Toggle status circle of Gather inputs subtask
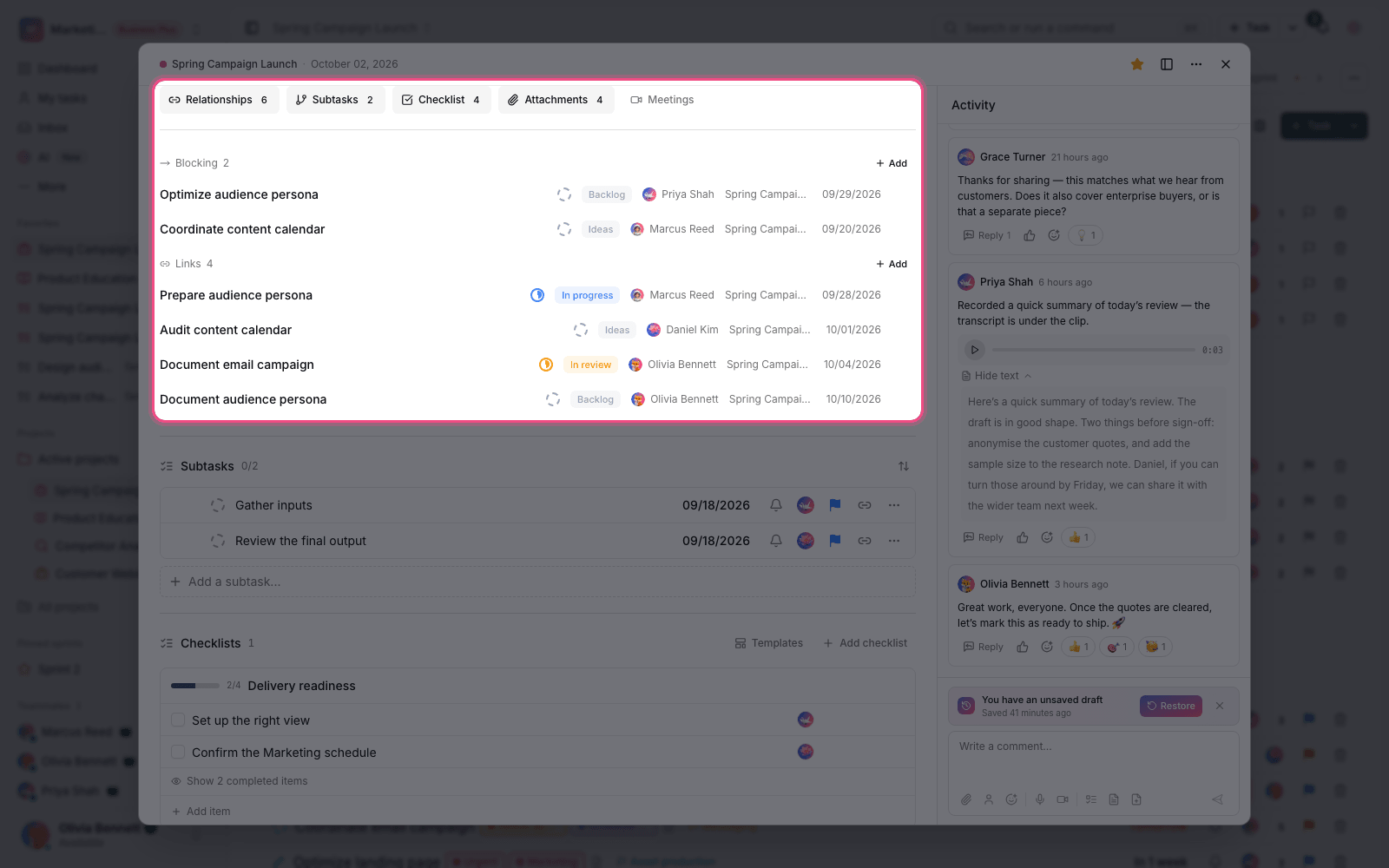Screen dimensions: 1389x868 tap(218, 505)
